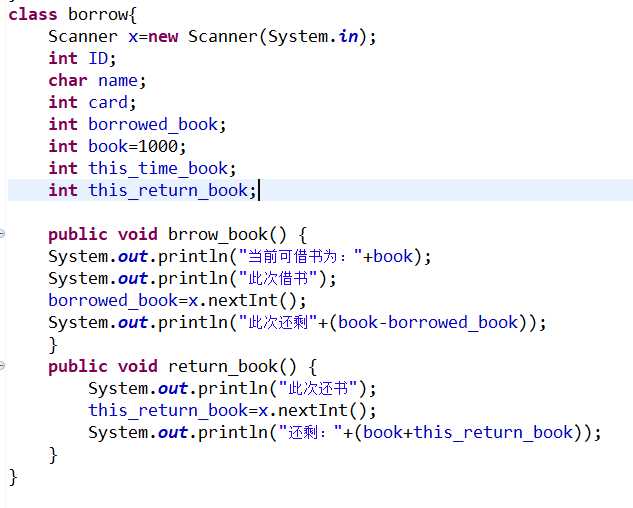
Task: Click the println line containing "此次还剩"
Action: [297, 323]
